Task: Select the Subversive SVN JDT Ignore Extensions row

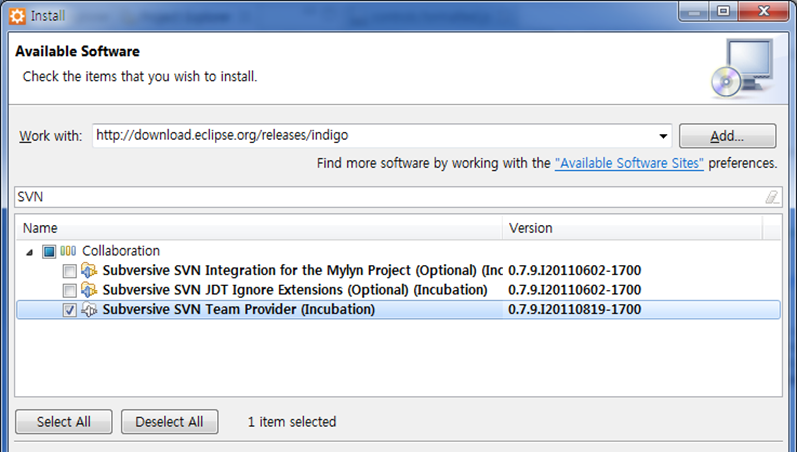Action: pyautogui.click(x=398, y=290)
